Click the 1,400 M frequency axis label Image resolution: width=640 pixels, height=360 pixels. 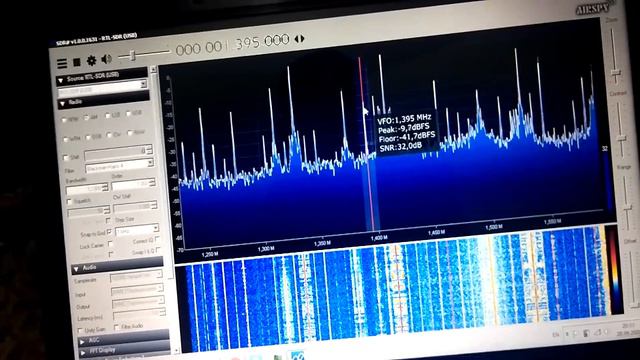coord(380,238)
